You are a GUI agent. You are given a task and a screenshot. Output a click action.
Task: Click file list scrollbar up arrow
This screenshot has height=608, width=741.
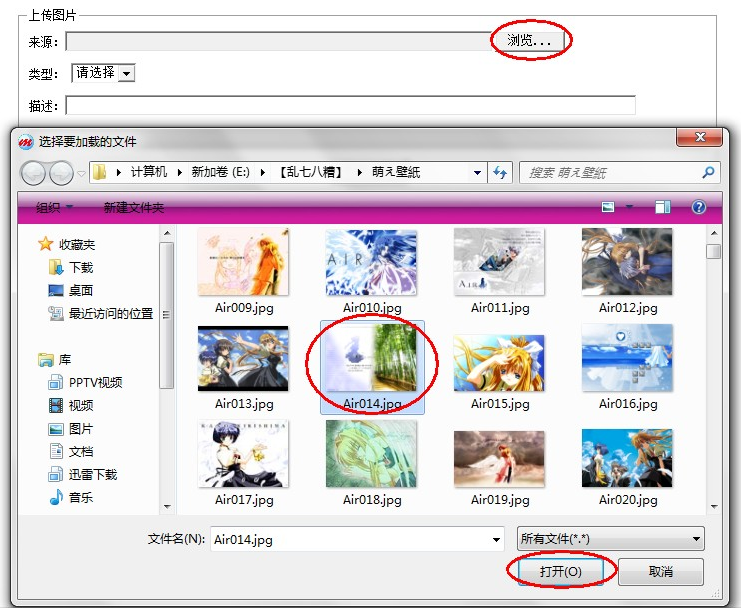pos(714,233)
